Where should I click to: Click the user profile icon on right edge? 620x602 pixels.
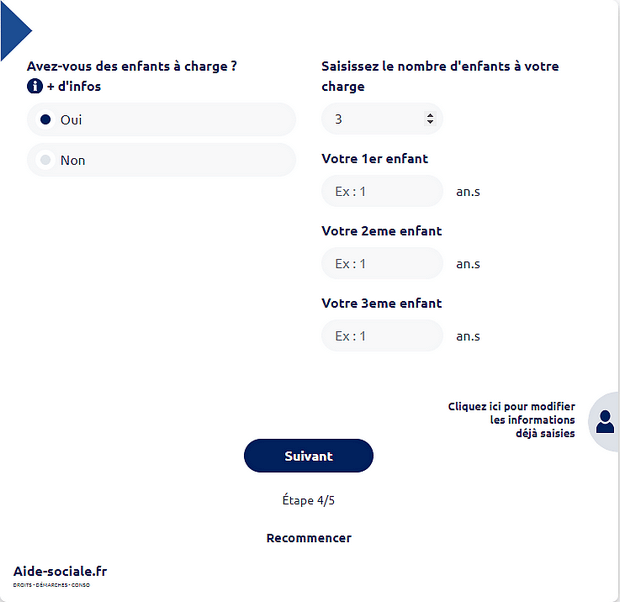(604, 422)
